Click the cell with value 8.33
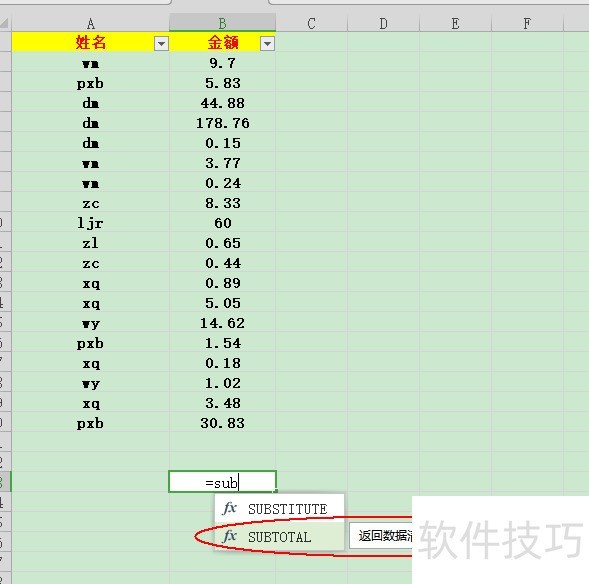Screen dimensions: 589x584 pos(222,203)
